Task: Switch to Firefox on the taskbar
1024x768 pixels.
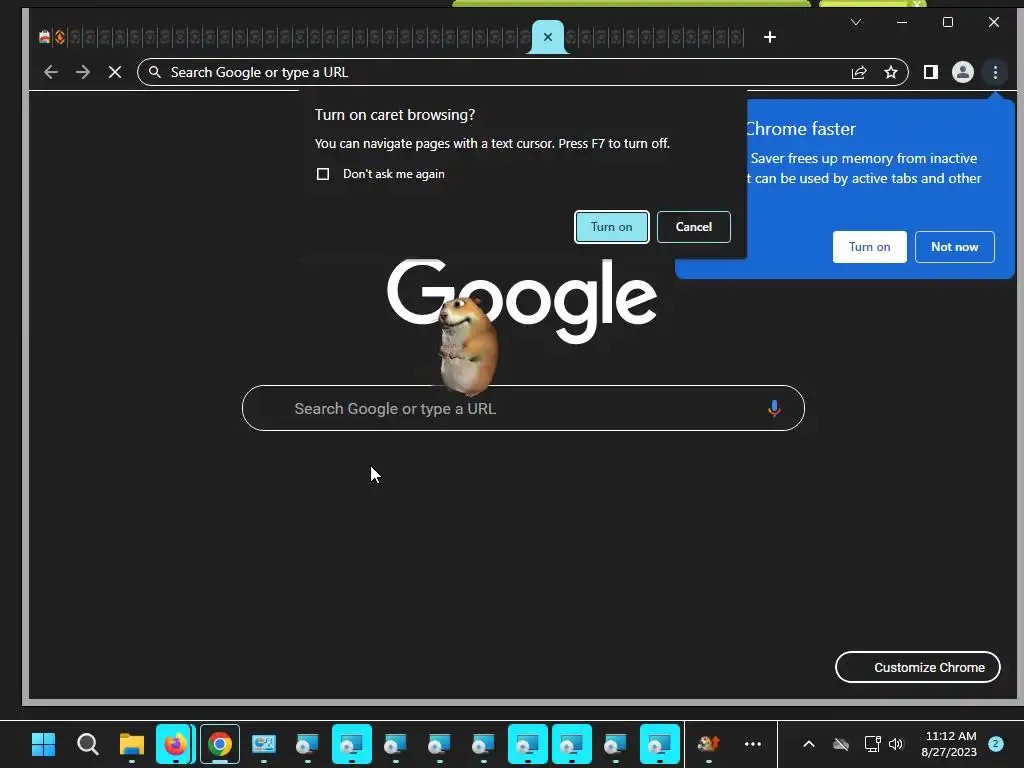Action: coord(175,744)
